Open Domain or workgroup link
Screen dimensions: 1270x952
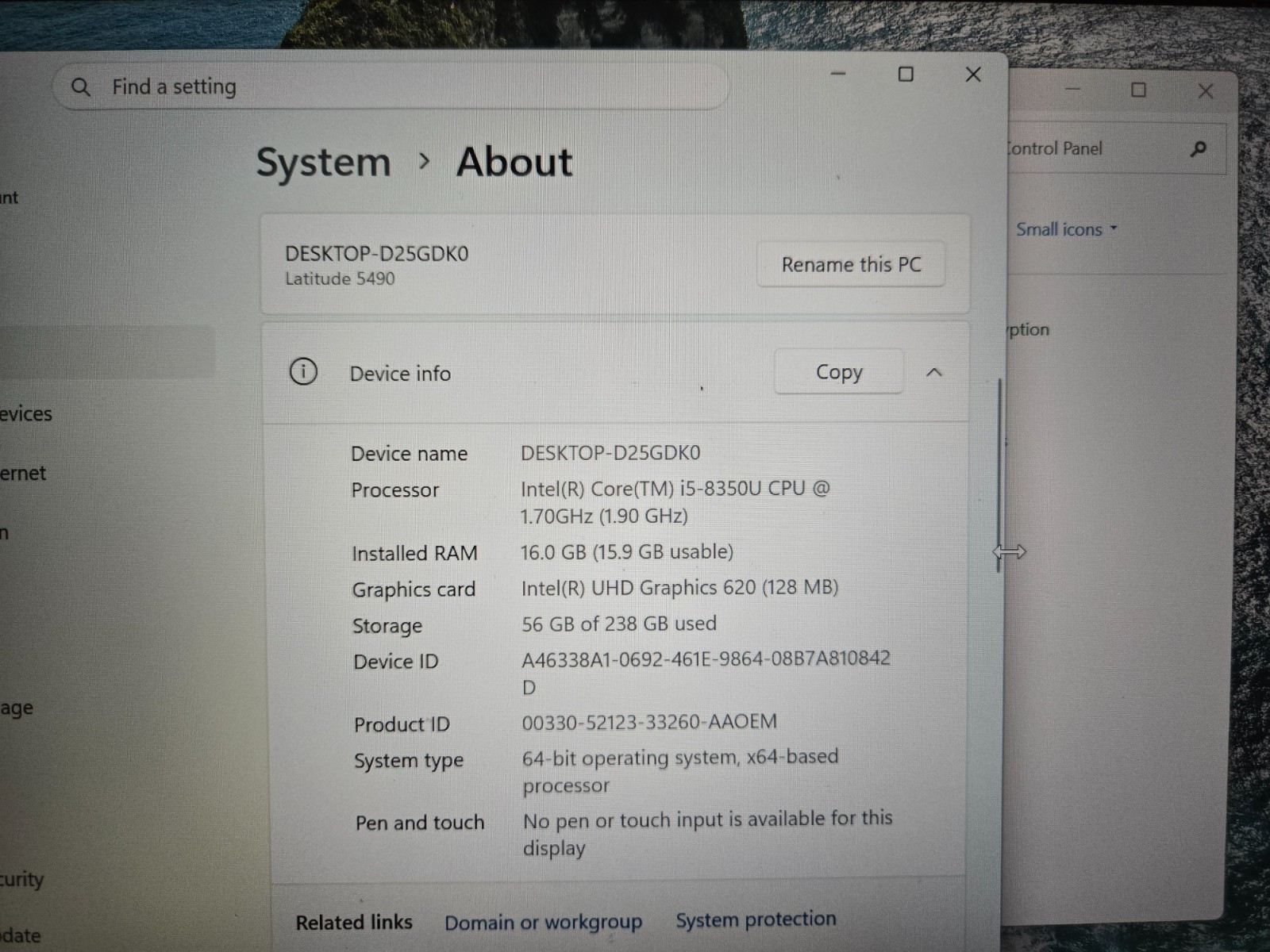pos(543,922)
